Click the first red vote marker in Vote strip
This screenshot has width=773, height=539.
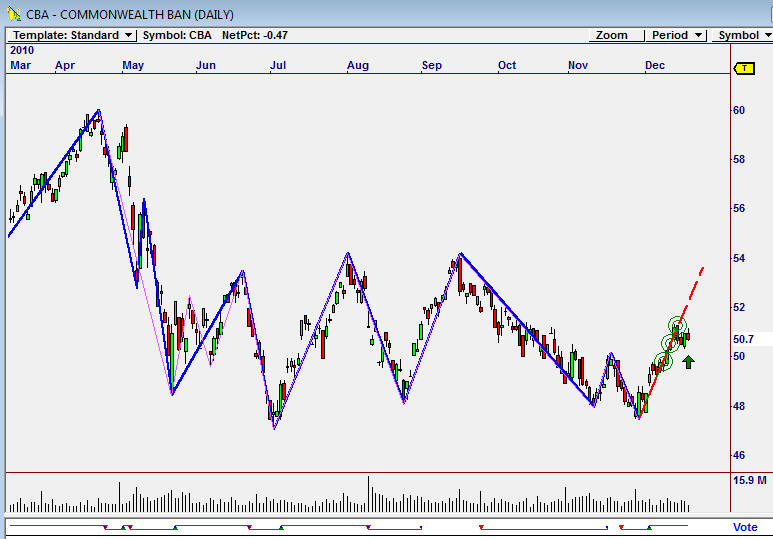tap(105, 527)
